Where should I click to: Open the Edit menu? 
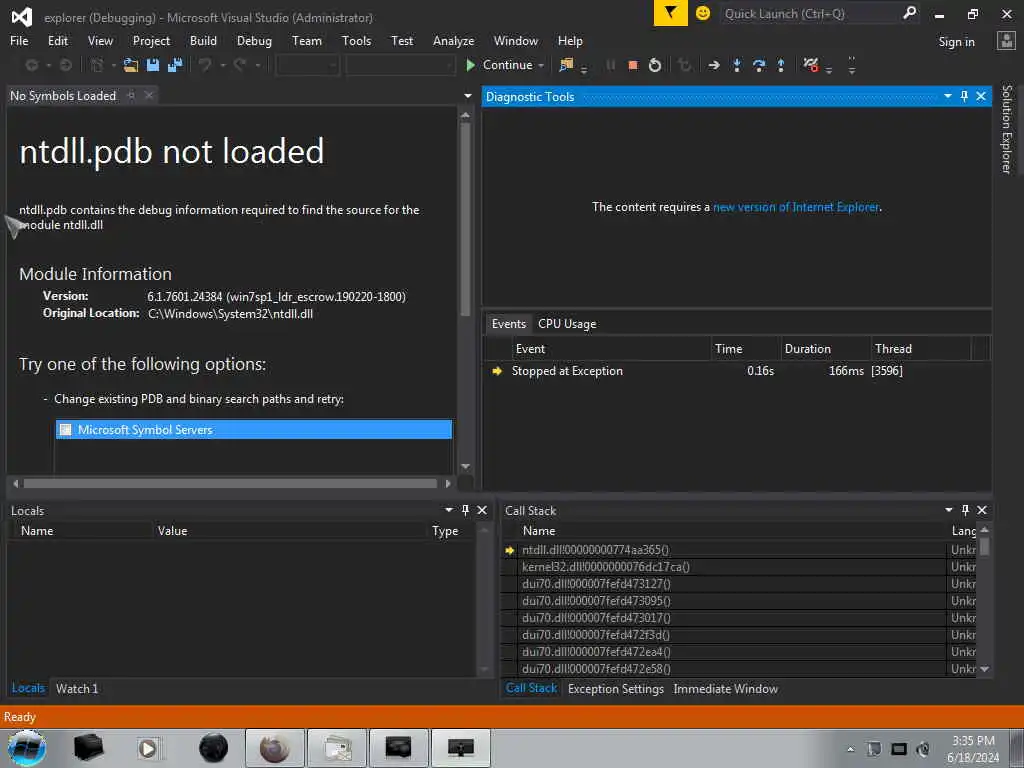(x=57, y=40)
